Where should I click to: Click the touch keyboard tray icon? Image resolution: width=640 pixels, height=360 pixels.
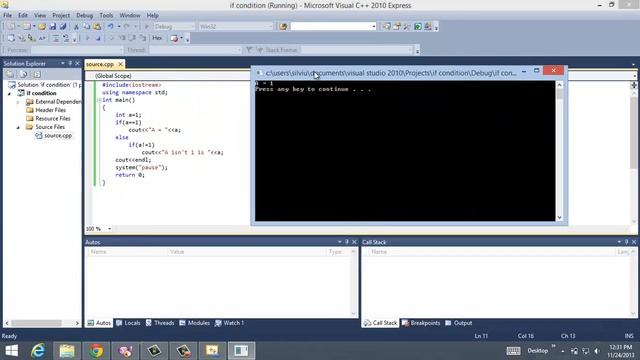tap(513, 351)
